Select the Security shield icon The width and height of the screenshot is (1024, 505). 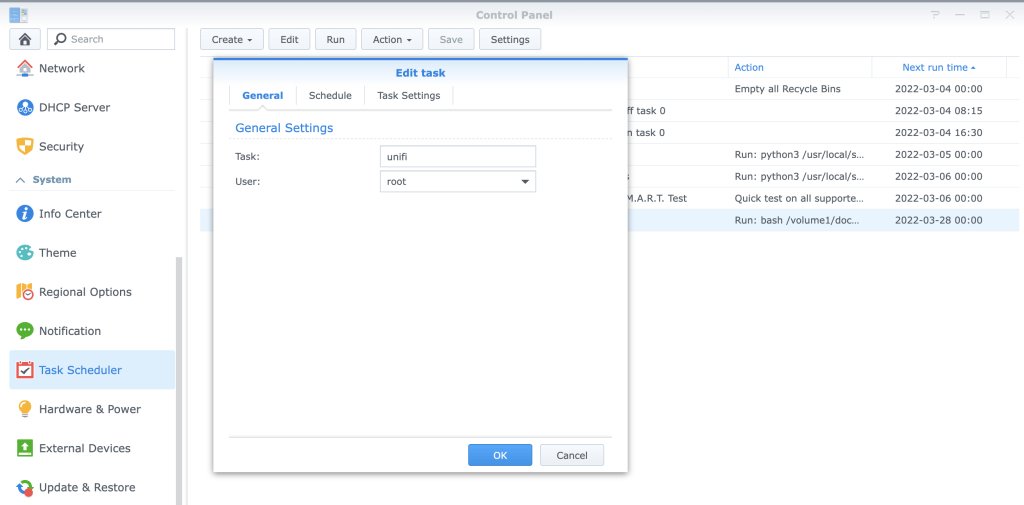click(x=25, y=146)
